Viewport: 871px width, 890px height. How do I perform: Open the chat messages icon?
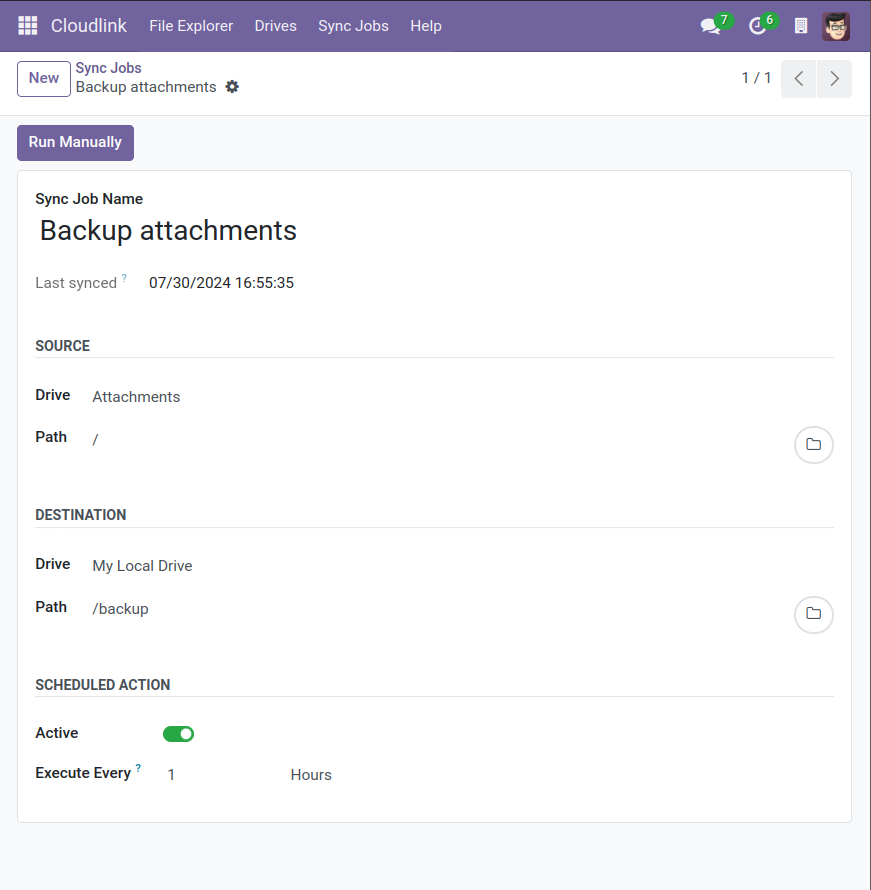pos(711,26)
